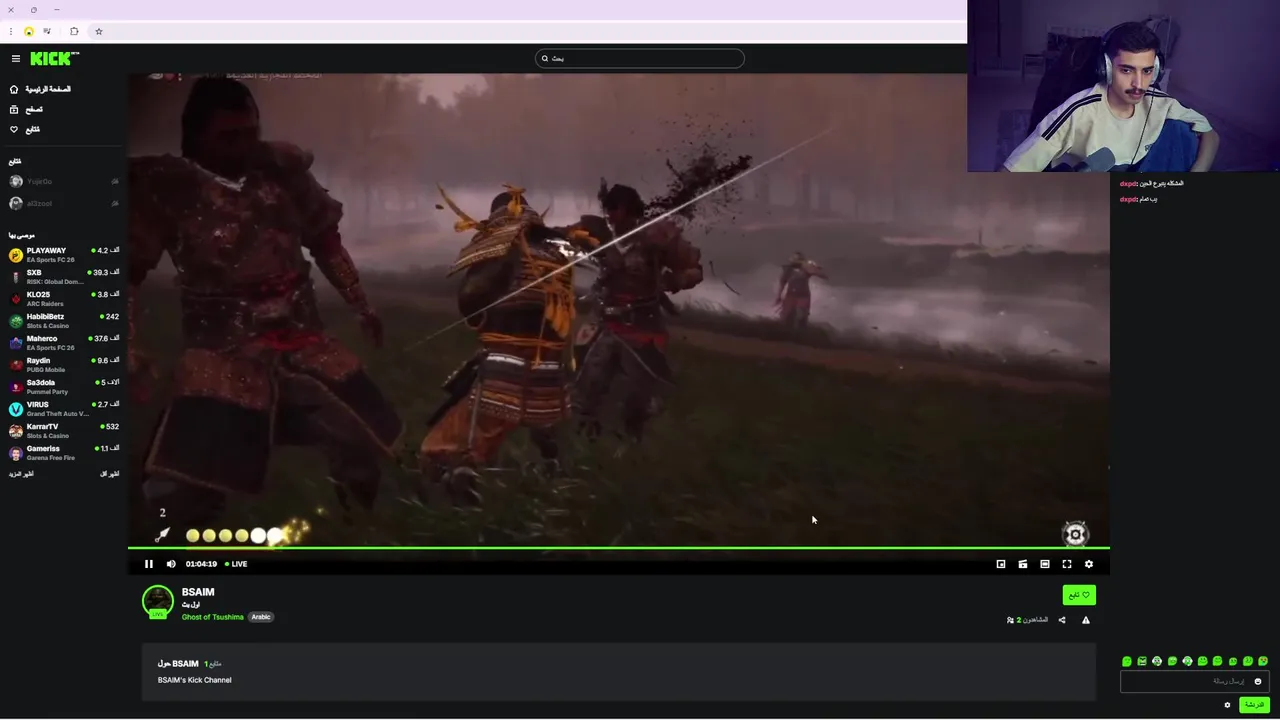Viewport: 1280px width, 720px height.
Task: Click the VIRUS channel avatar
Action: (16, 409)
